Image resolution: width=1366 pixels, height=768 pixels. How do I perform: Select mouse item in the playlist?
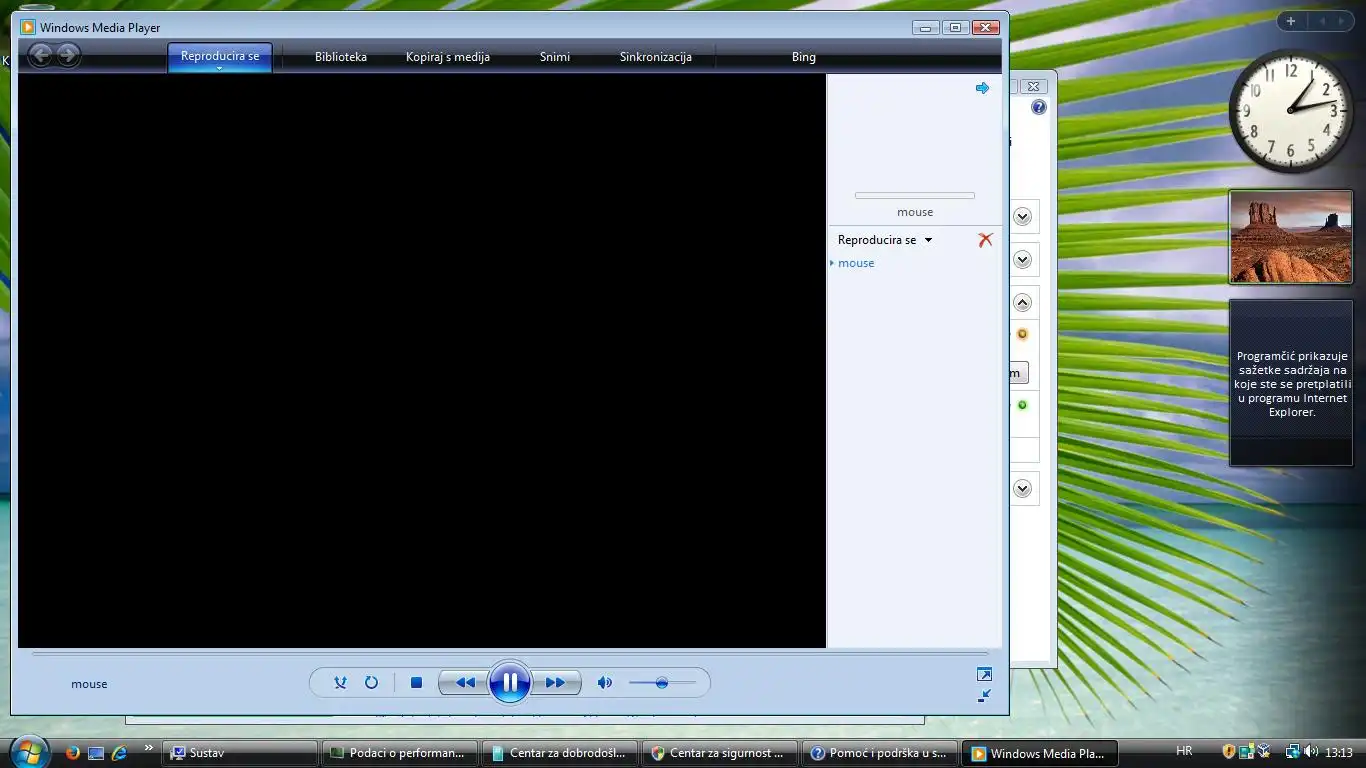856,263
